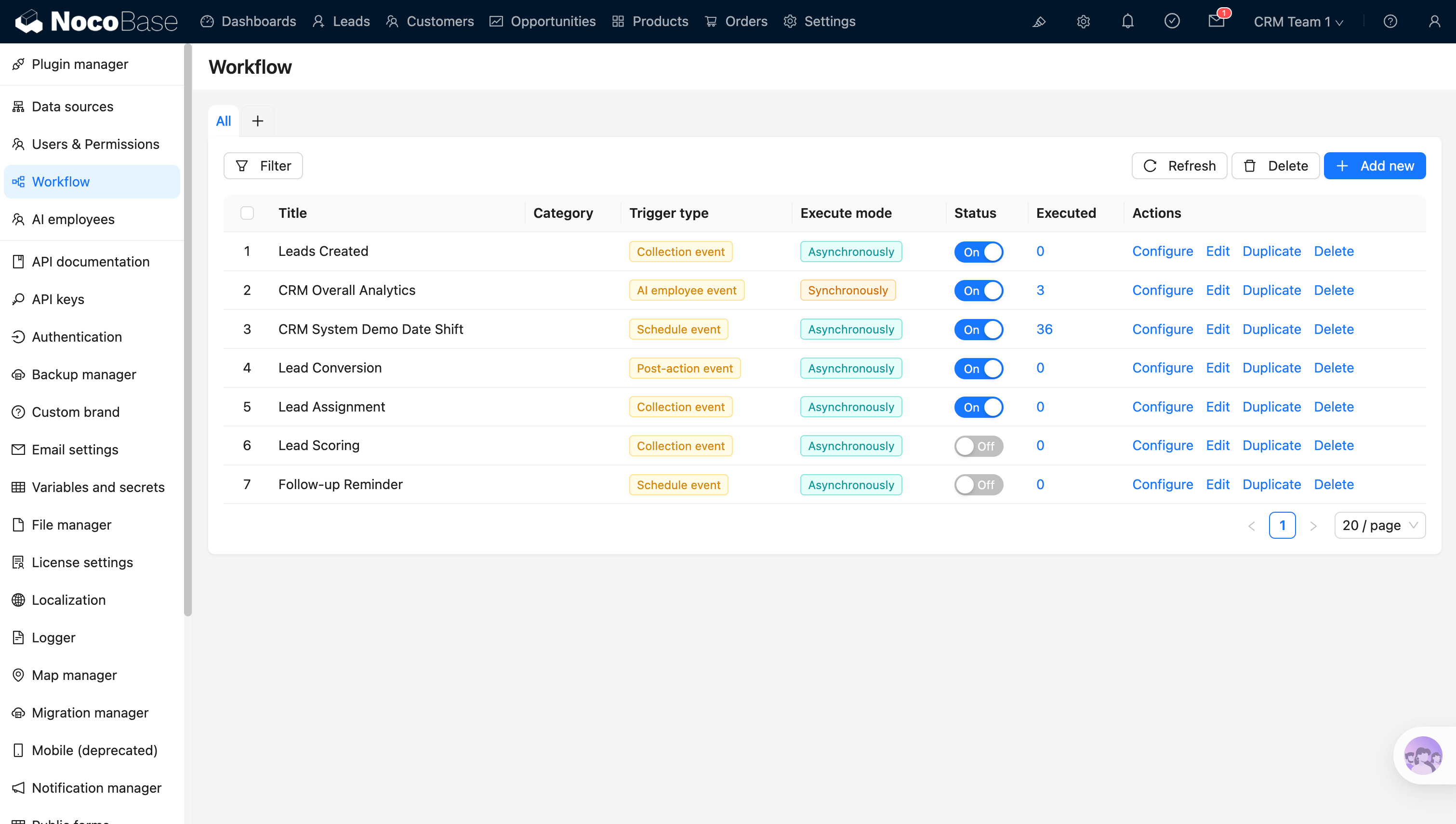Screen dimensions: 1456x824
Task: Click the plus tab to add category
Action: click(x=257, y=121)
